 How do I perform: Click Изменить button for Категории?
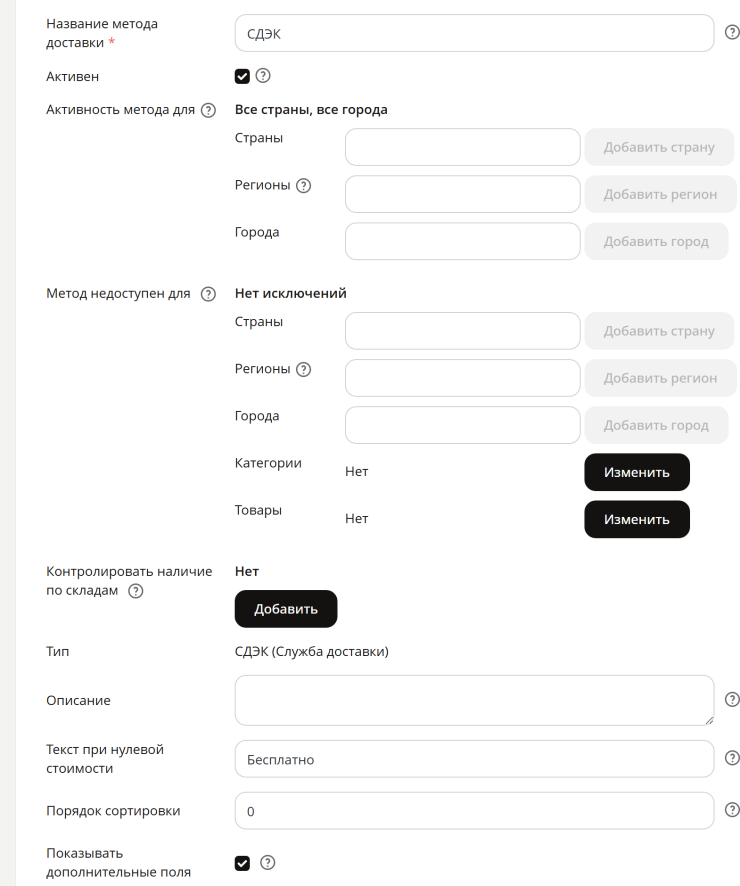click(x=637, y=472)
